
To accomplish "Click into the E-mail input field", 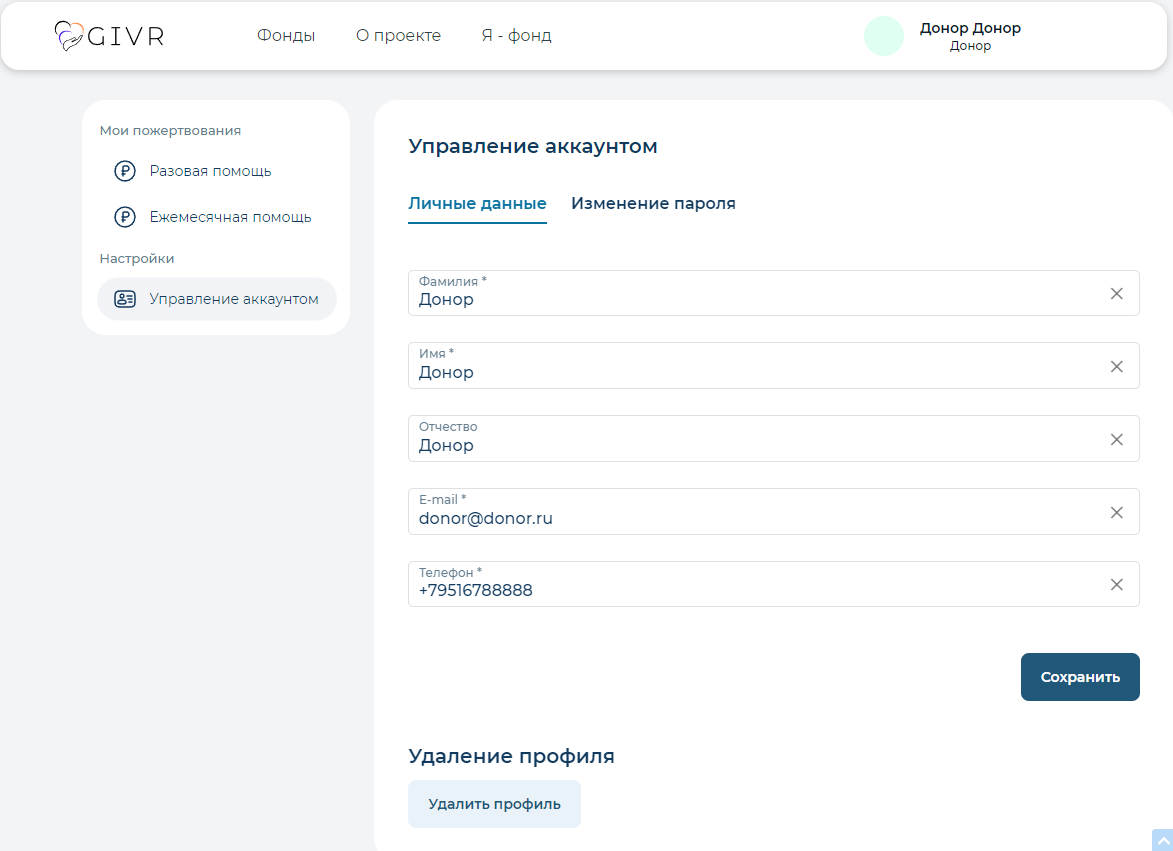I will pos(750,518).
